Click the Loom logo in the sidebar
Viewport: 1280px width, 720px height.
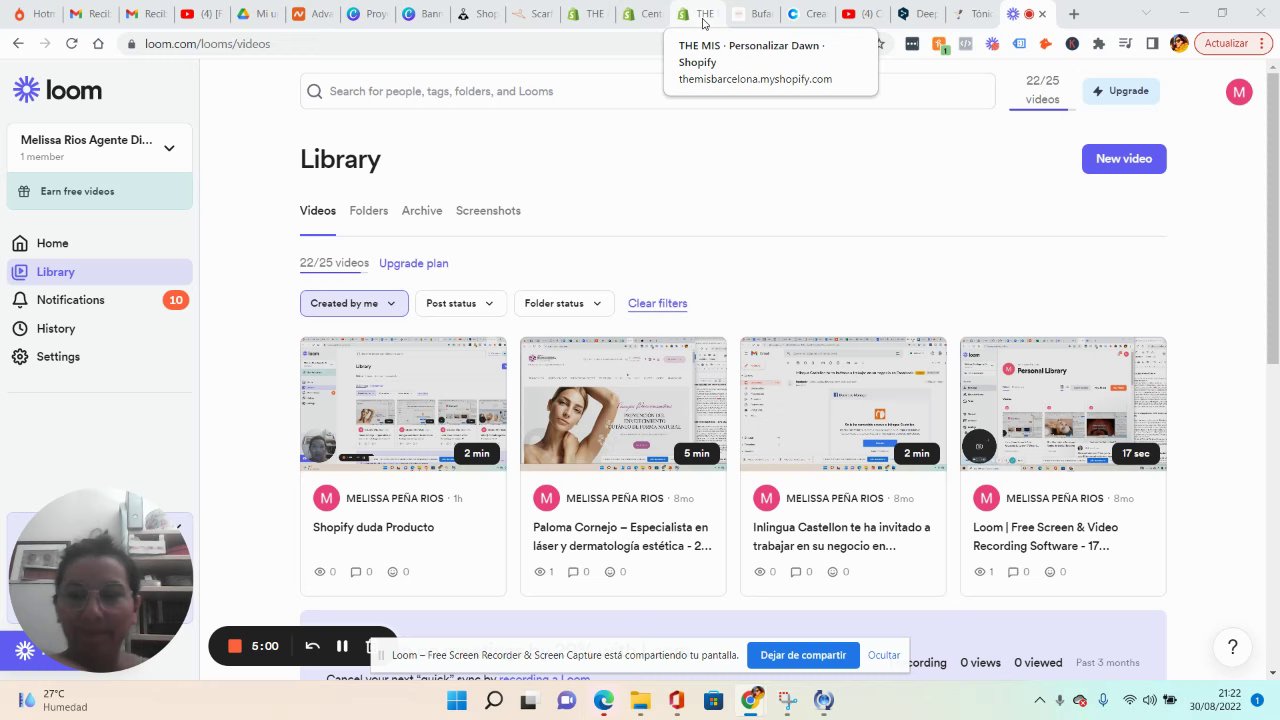pyautogui.click(x=57, y=90)
